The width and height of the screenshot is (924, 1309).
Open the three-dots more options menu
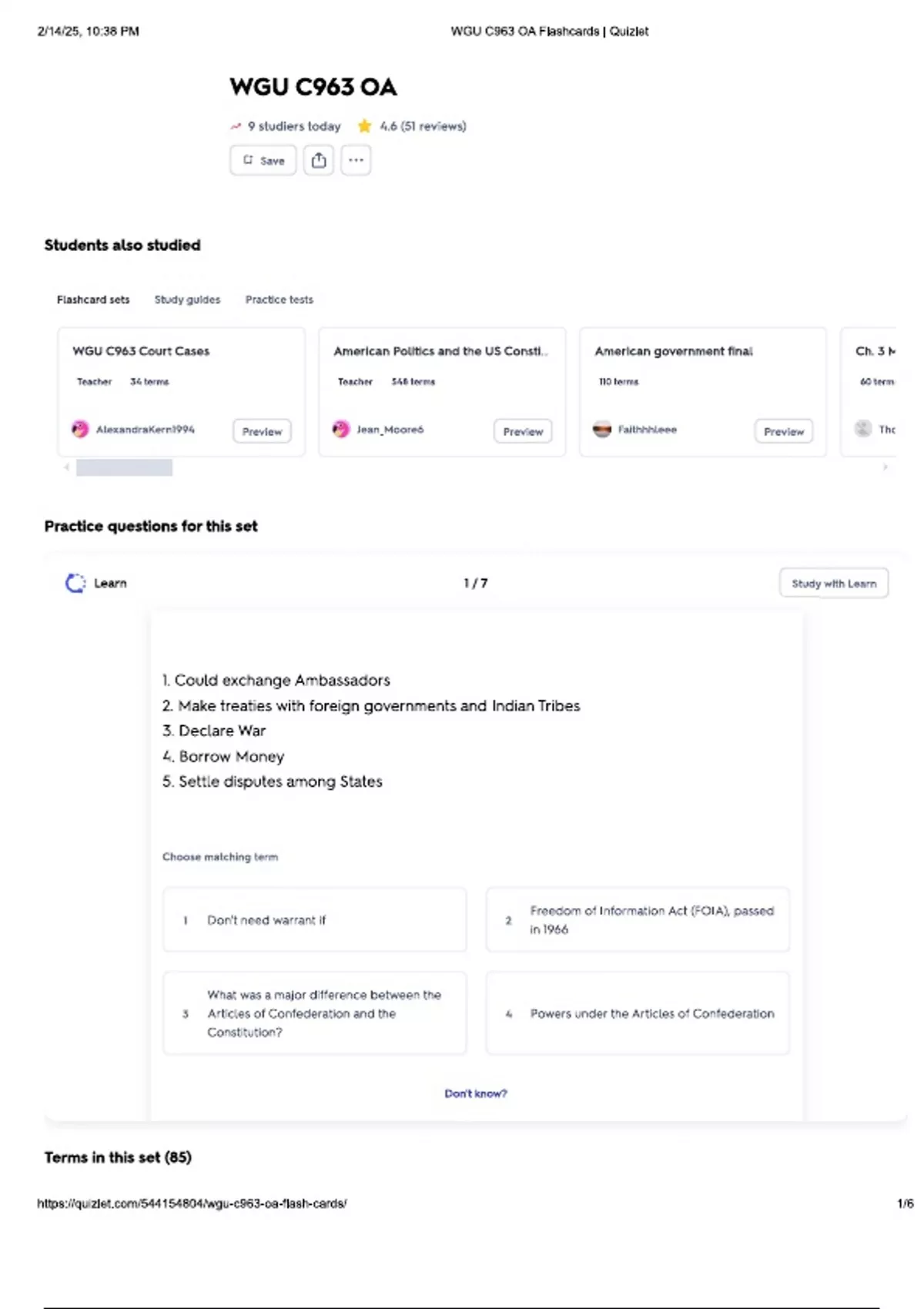pyautogui.click(x=356, y=160)
